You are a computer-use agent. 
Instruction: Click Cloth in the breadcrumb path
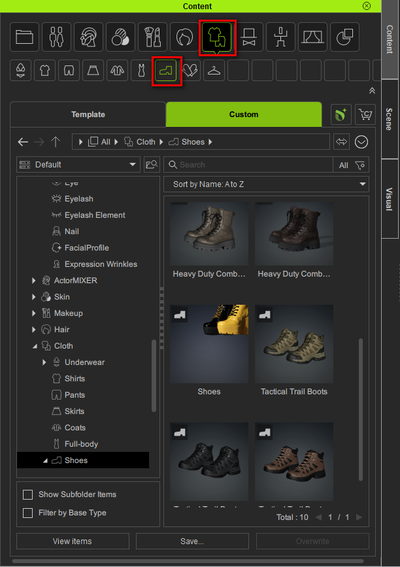146,142
